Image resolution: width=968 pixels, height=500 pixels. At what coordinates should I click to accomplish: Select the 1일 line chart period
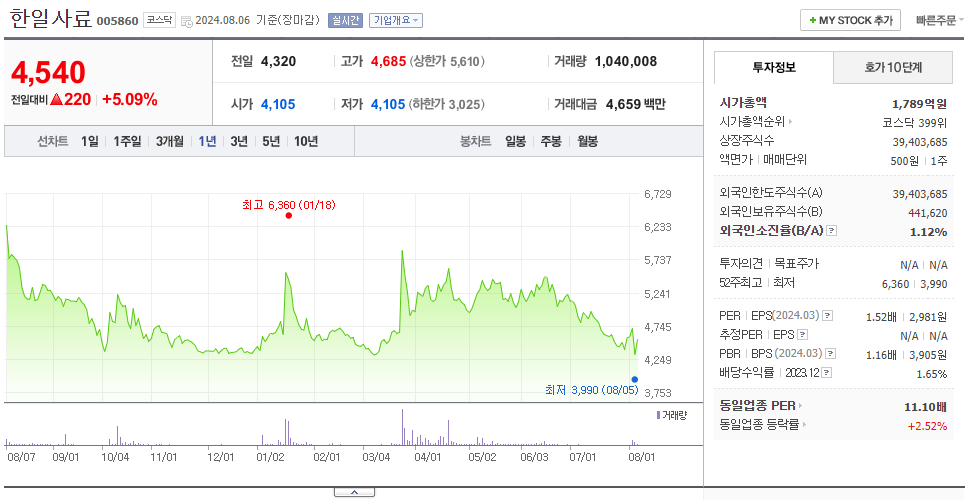90,141
